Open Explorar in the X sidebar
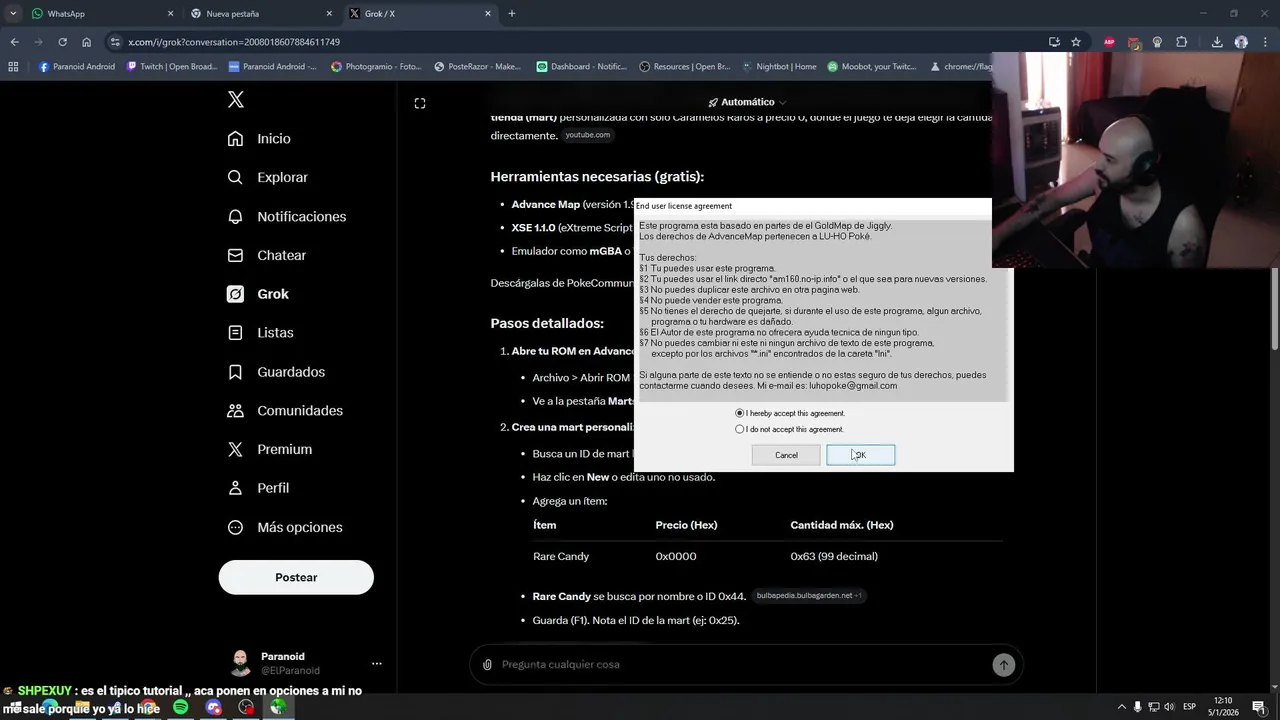1280x720 pixels. [267, 177]
